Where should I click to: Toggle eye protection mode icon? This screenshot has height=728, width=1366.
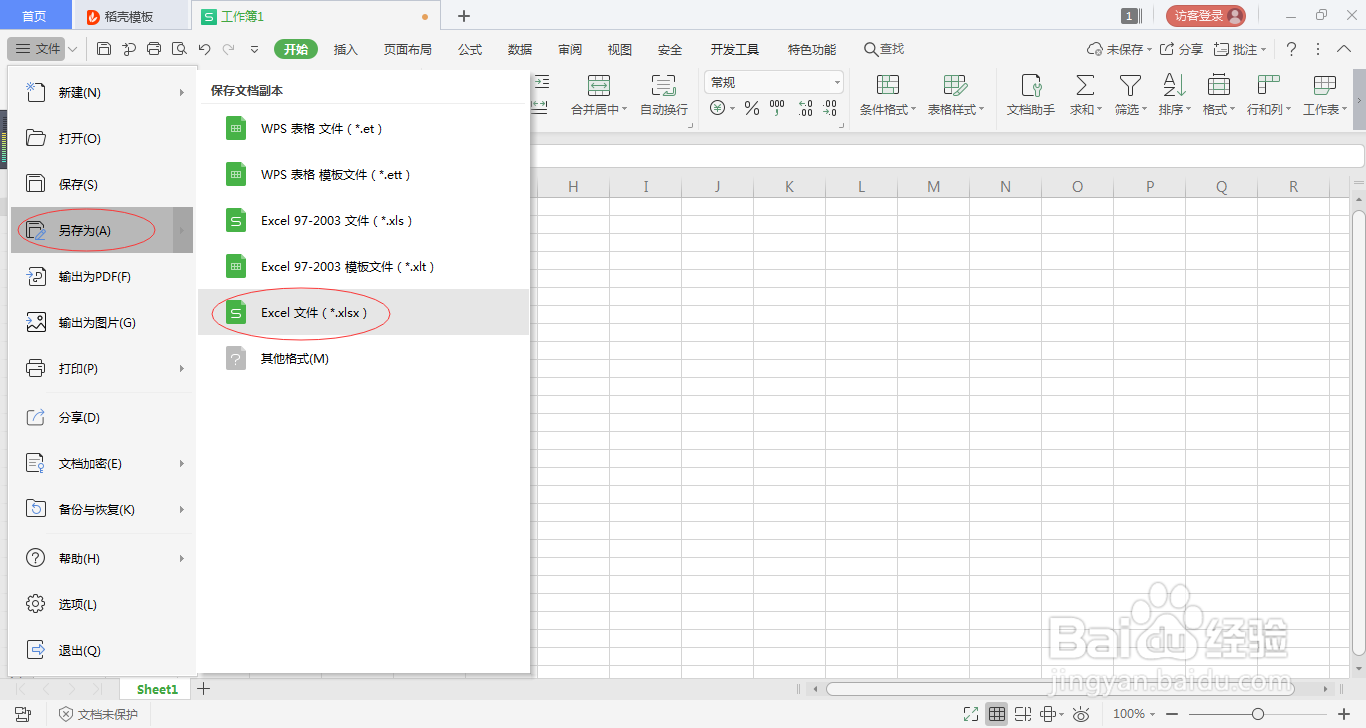click(x=1081, y=714)
